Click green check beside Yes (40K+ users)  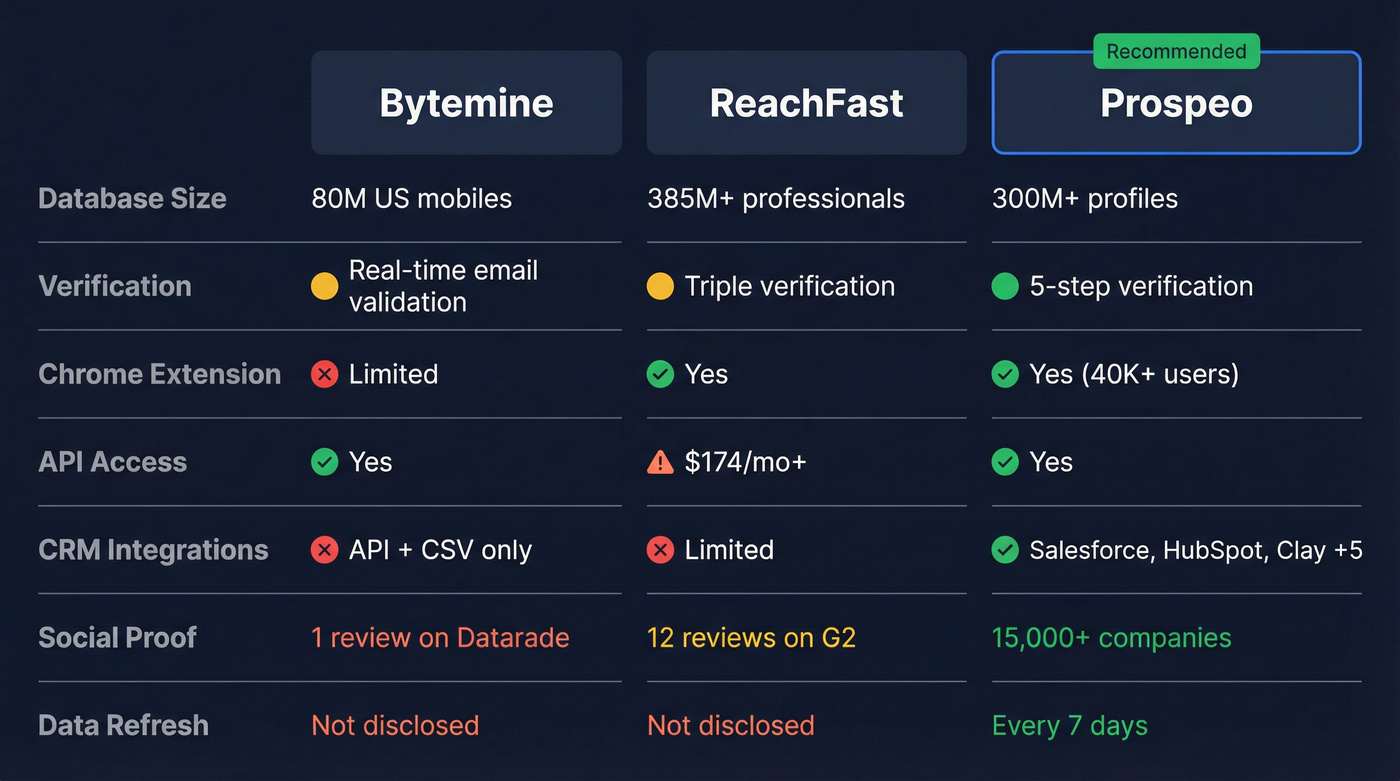pos(1005,374)
